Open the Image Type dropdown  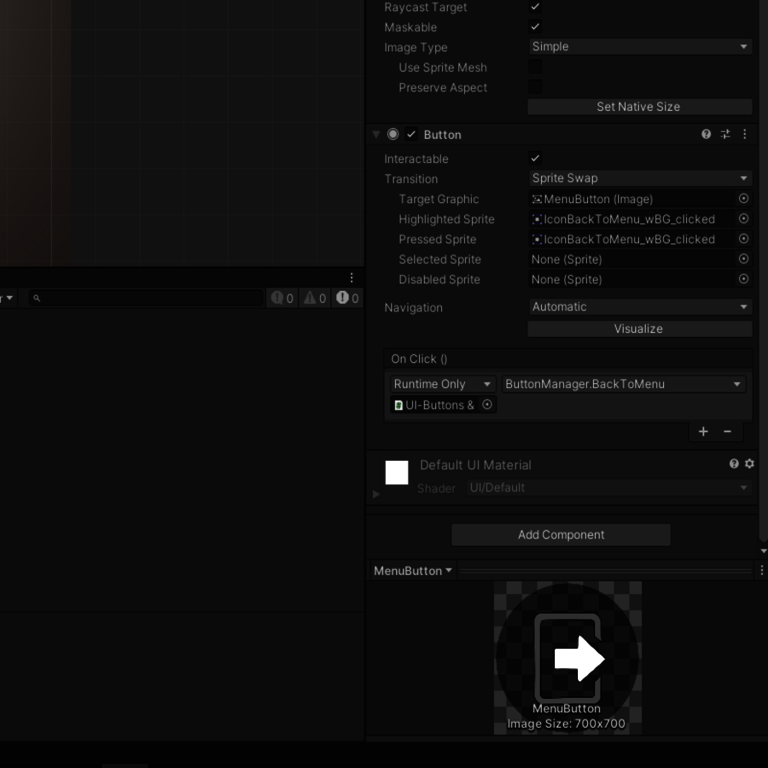click(x=640, y=47)
